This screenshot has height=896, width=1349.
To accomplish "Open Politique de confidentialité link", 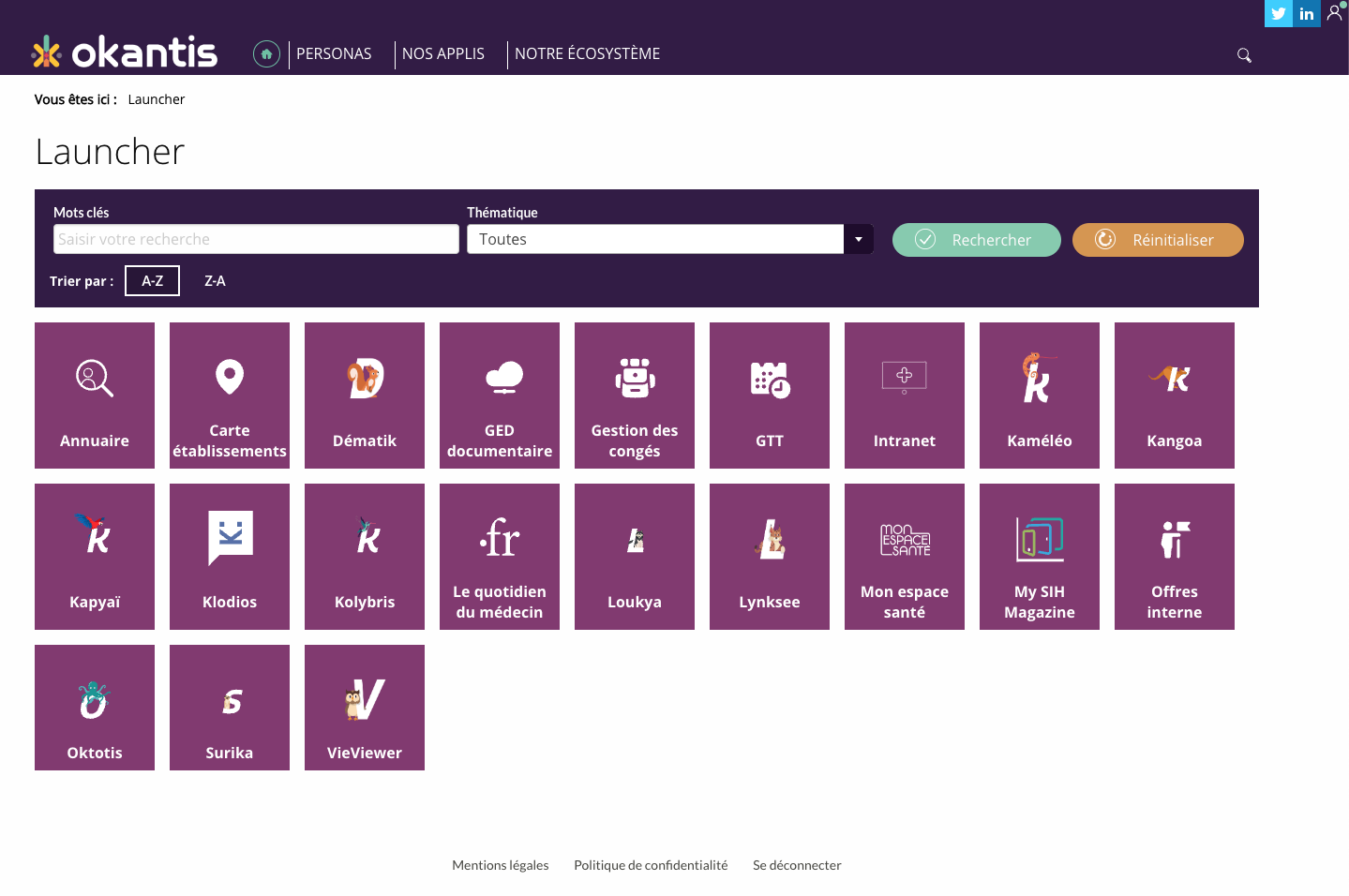I will click(651, 865).
